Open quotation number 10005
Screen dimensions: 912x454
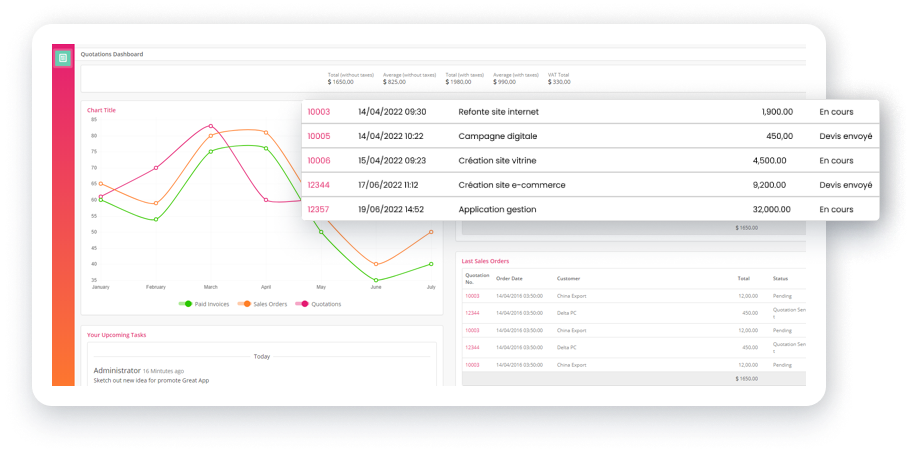[318, 137]
